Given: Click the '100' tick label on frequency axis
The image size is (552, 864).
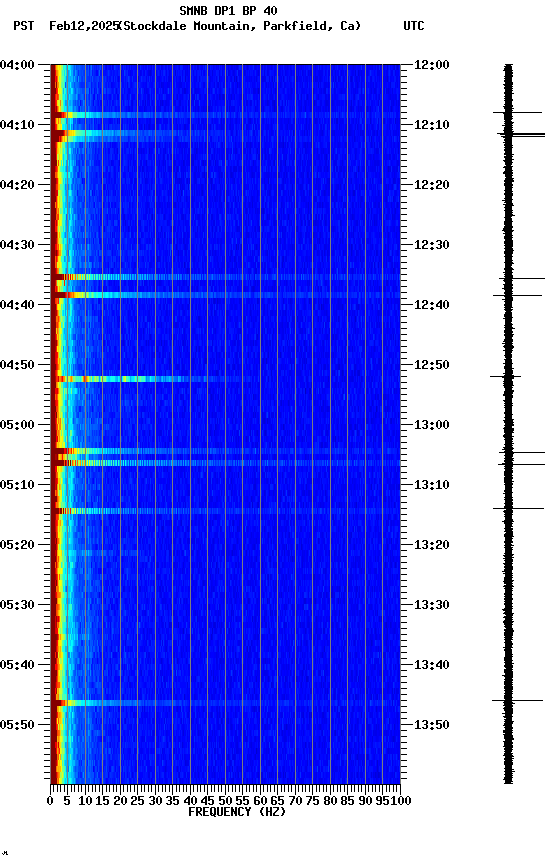Looking at the screenshot, I should point(402,802).
